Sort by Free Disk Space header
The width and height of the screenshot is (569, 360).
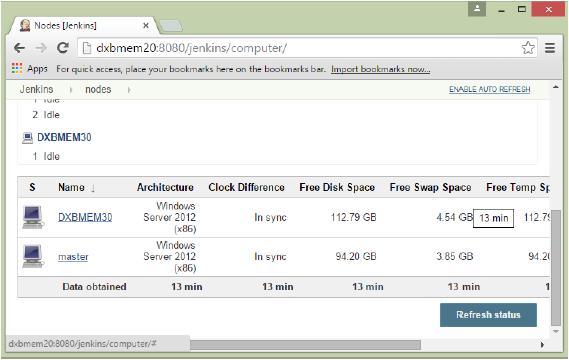pos(337,187)
